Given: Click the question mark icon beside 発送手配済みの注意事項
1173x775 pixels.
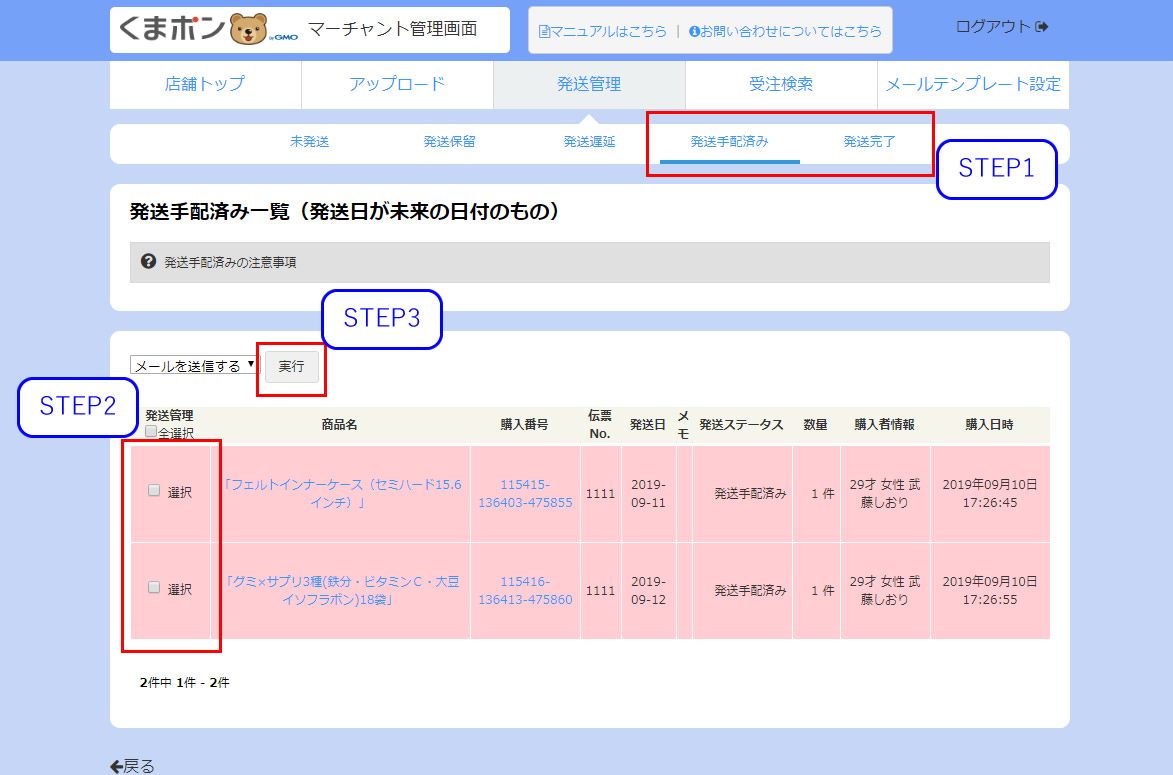Looking at the screenshot, I should pyautogui.click(x=149, y=262).
